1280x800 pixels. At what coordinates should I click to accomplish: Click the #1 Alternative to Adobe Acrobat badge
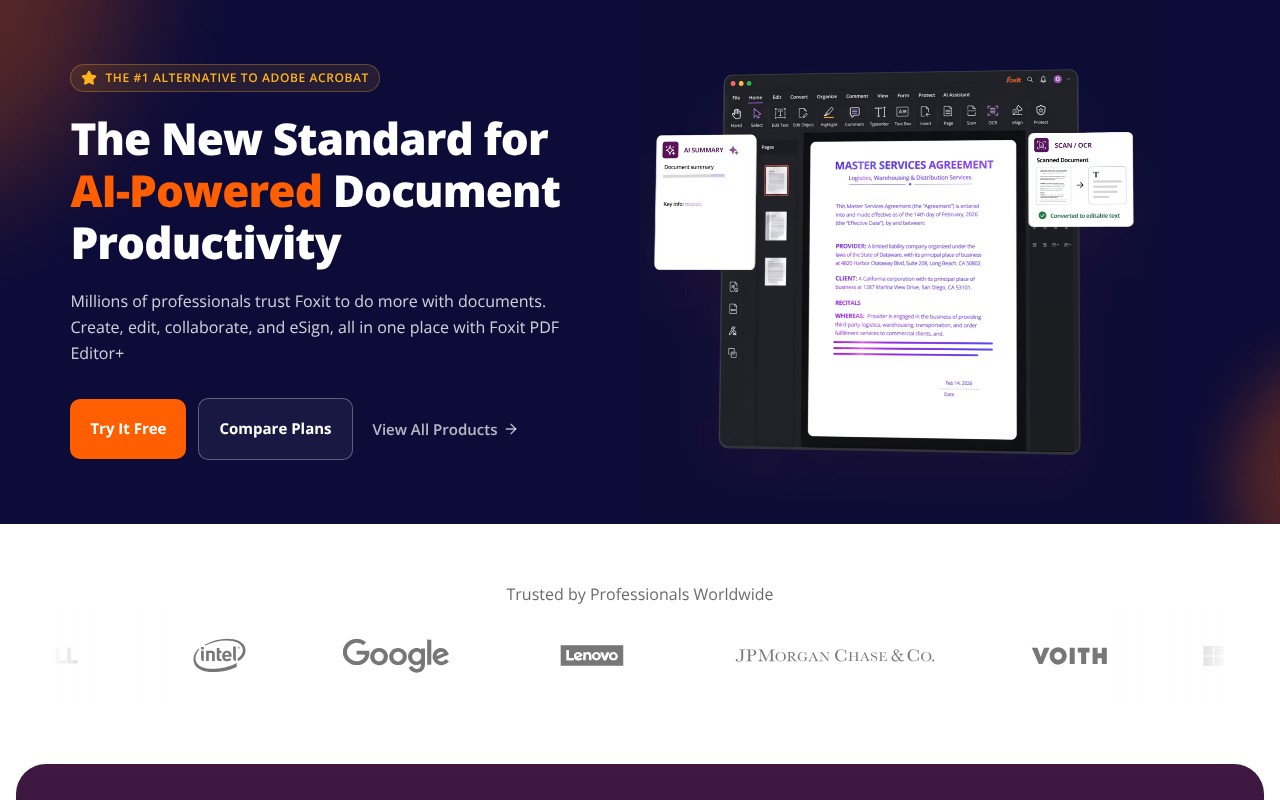click(225, 78)
